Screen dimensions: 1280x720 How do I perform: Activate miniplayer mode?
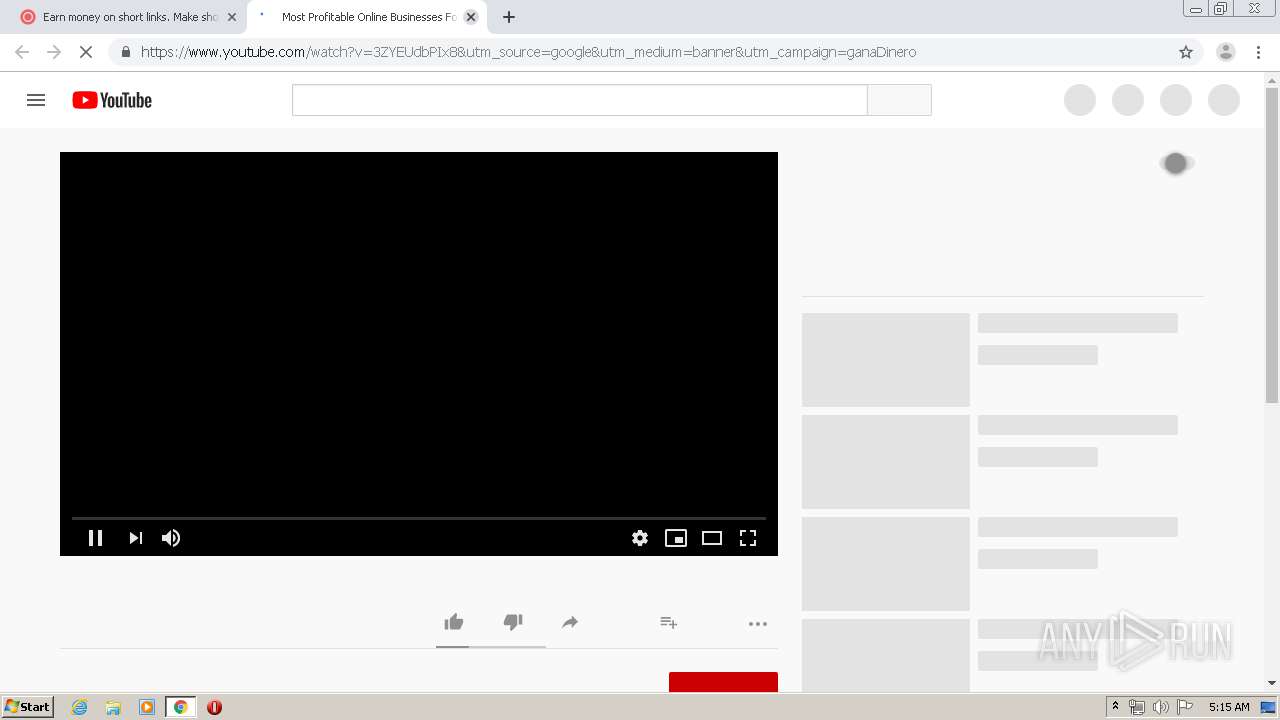coord(676,538)
